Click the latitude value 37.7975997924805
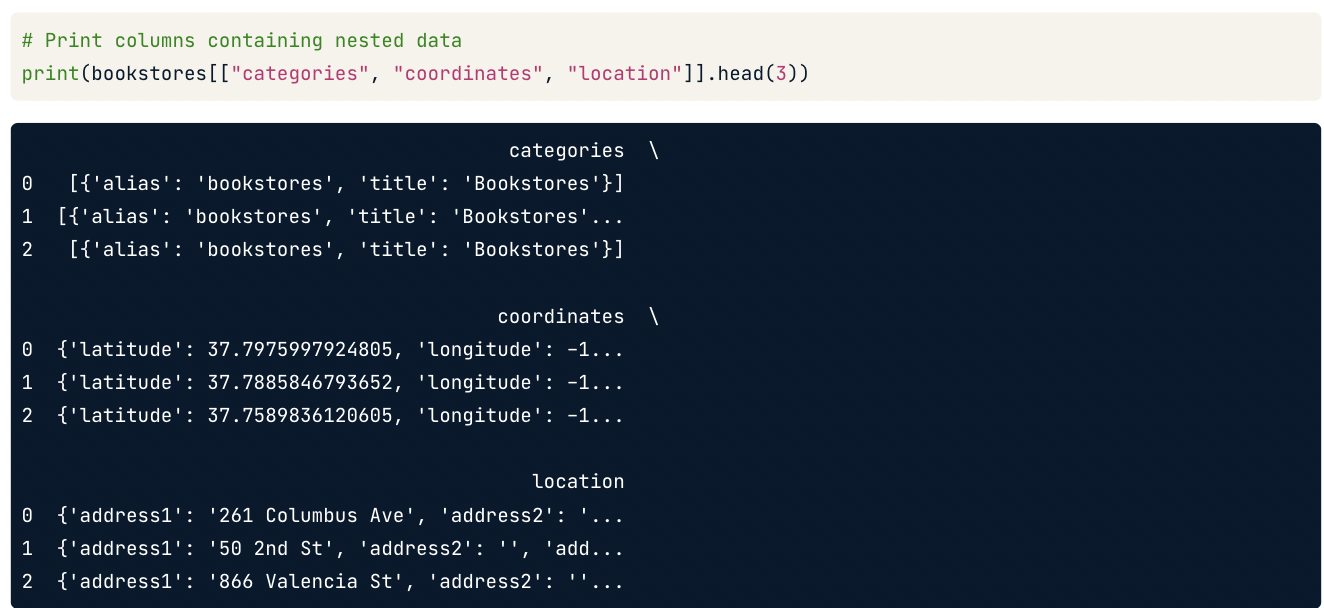Screen dimensions: 1324x608 coord(299,350)
